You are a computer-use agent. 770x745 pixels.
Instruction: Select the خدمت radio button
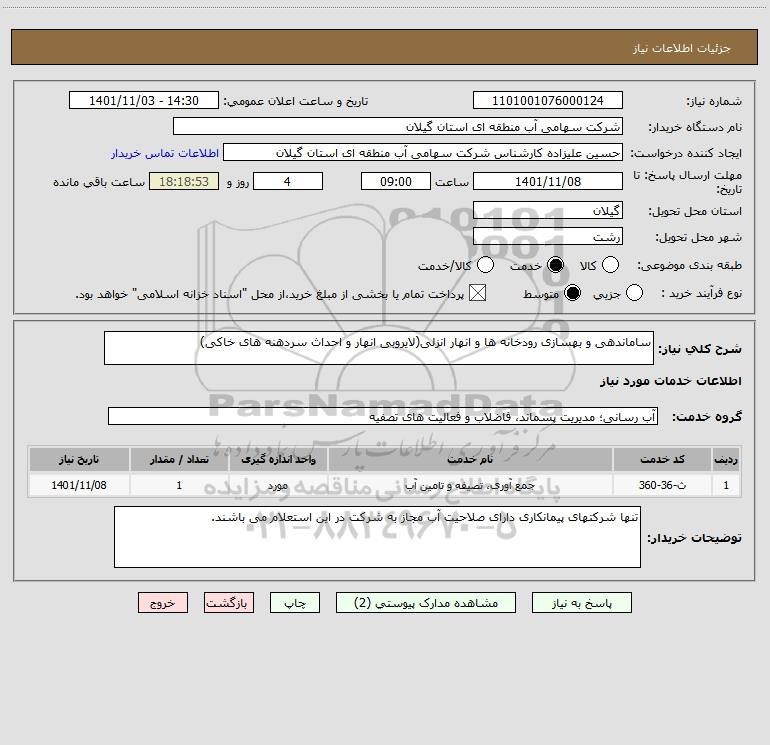click(x=555, y=265)
